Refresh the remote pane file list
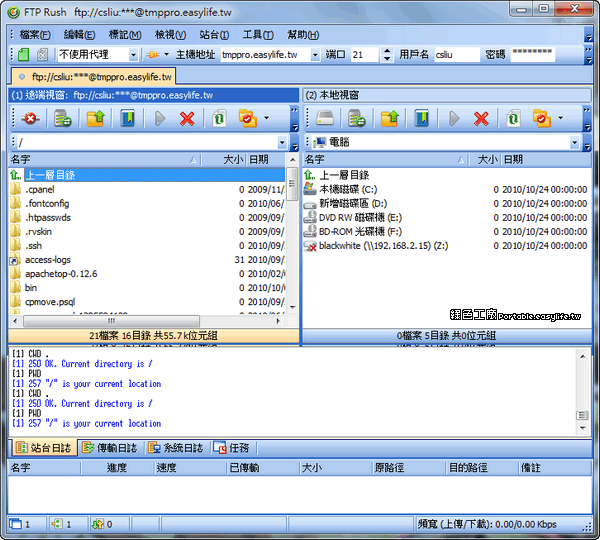Image resolution: width=600 pixels, height=540 pixels. point(219,119)
